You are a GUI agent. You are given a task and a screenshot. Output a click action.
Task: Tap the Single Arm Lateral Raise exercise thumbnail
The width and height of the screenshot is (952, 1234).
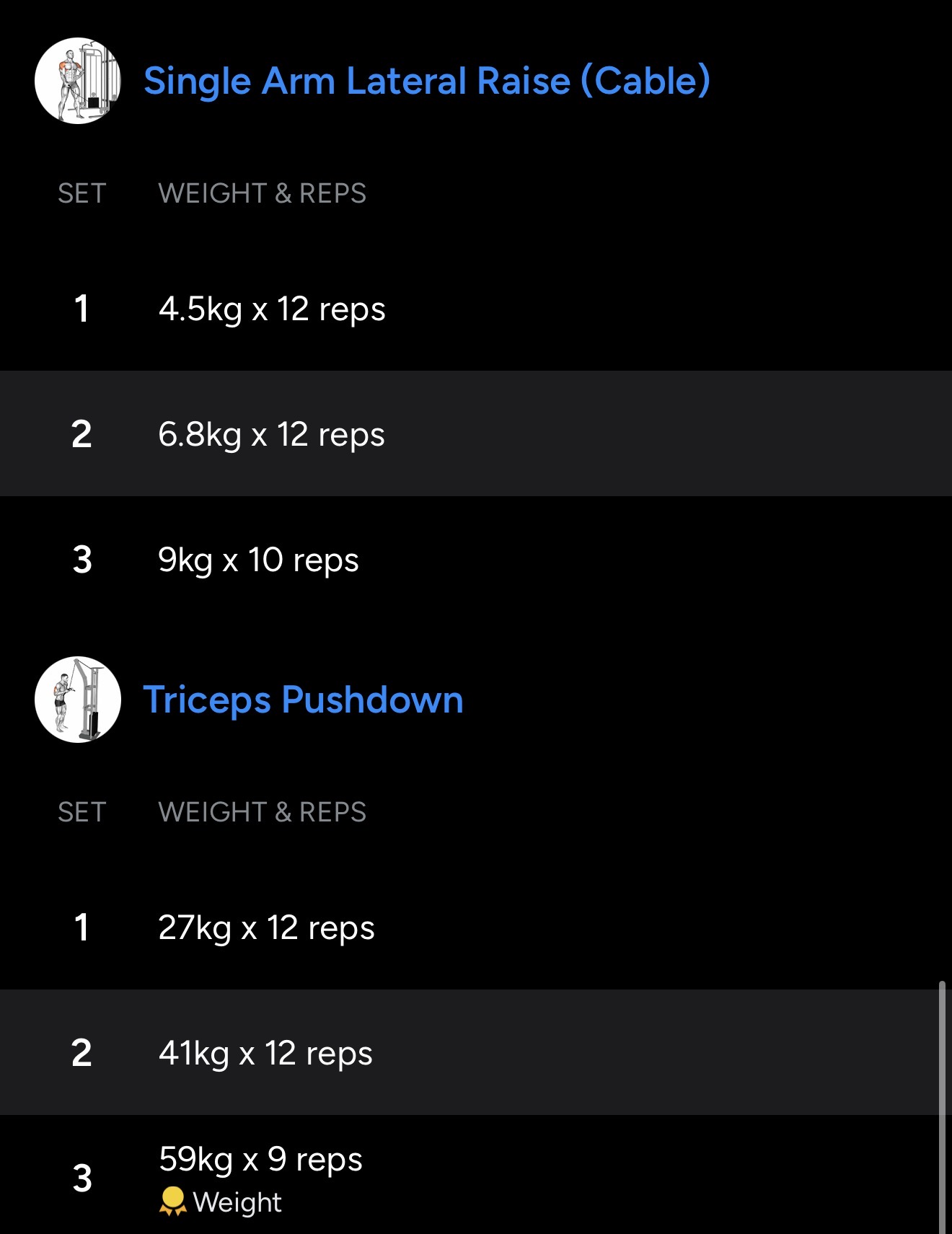[78, 81]
